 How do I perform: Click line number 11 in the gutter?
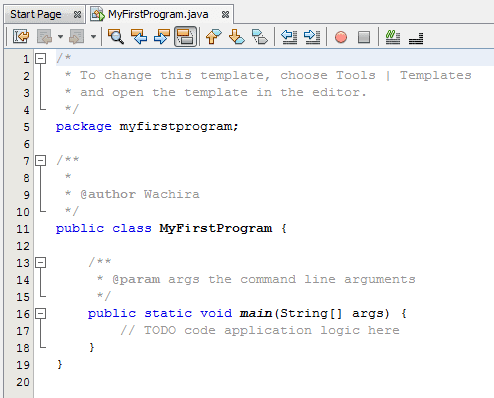[x=23, y=229]
